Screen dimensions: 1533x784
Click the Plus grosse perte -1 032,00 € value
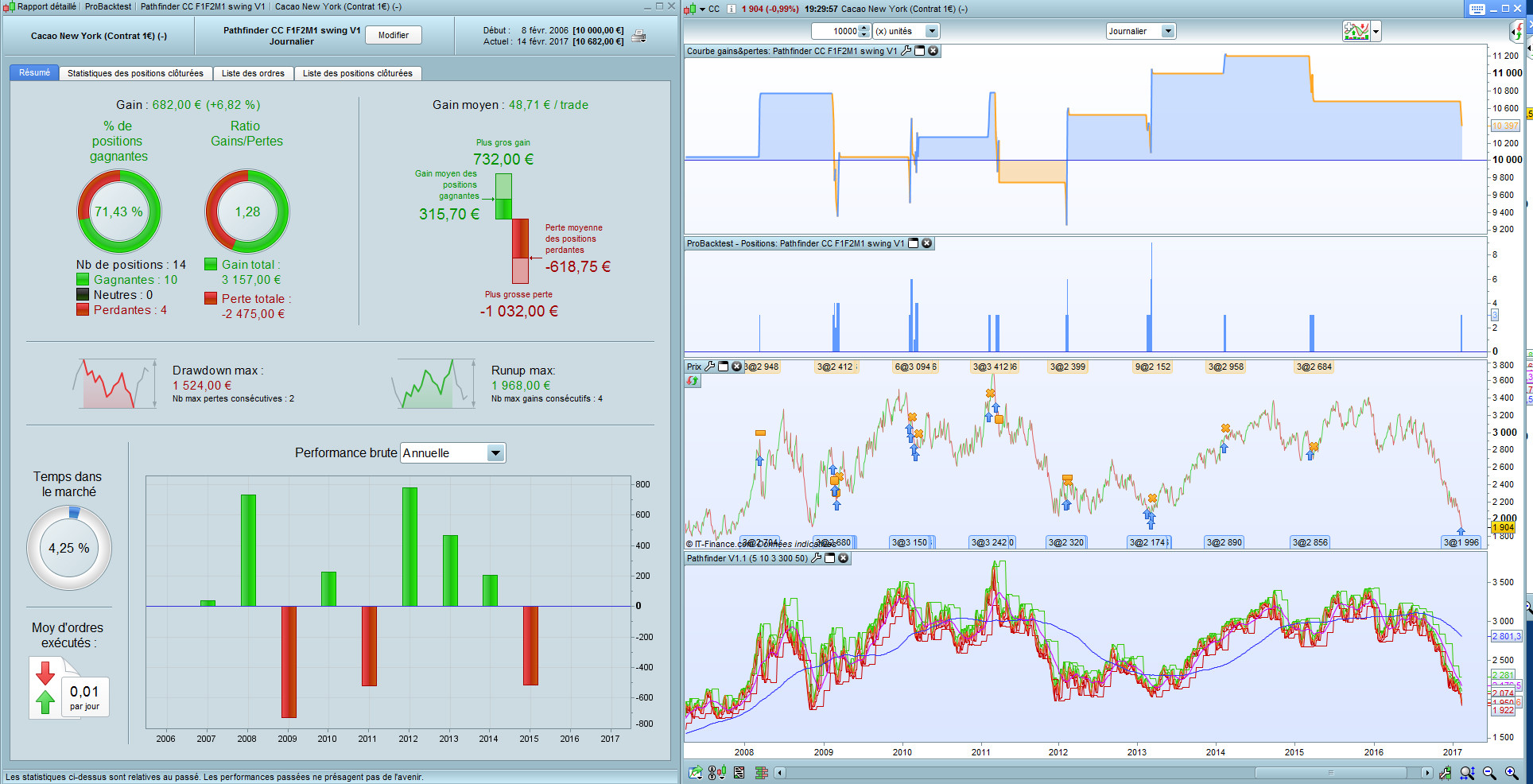(x=519, y=311)
